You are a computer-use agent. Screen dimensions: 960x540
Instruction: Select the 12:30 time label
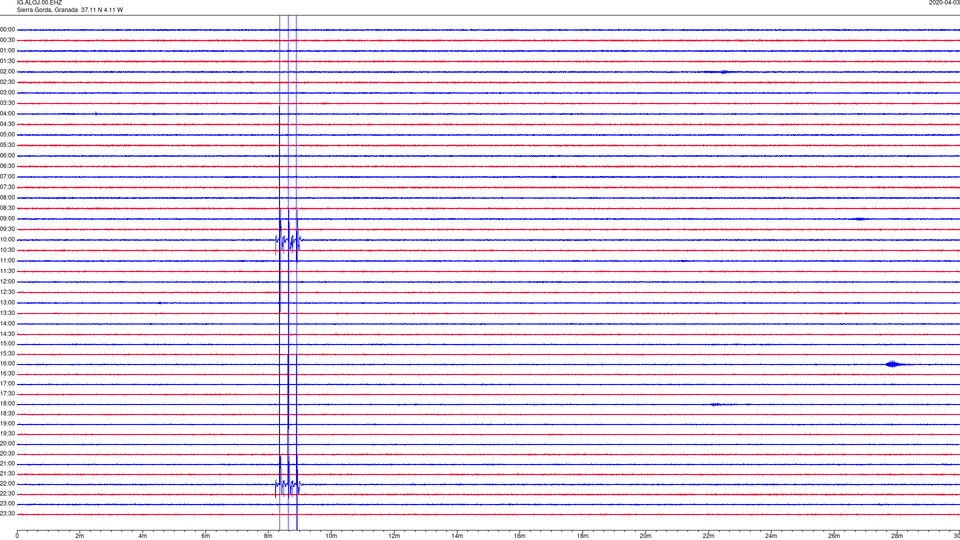tap(7, 292)
